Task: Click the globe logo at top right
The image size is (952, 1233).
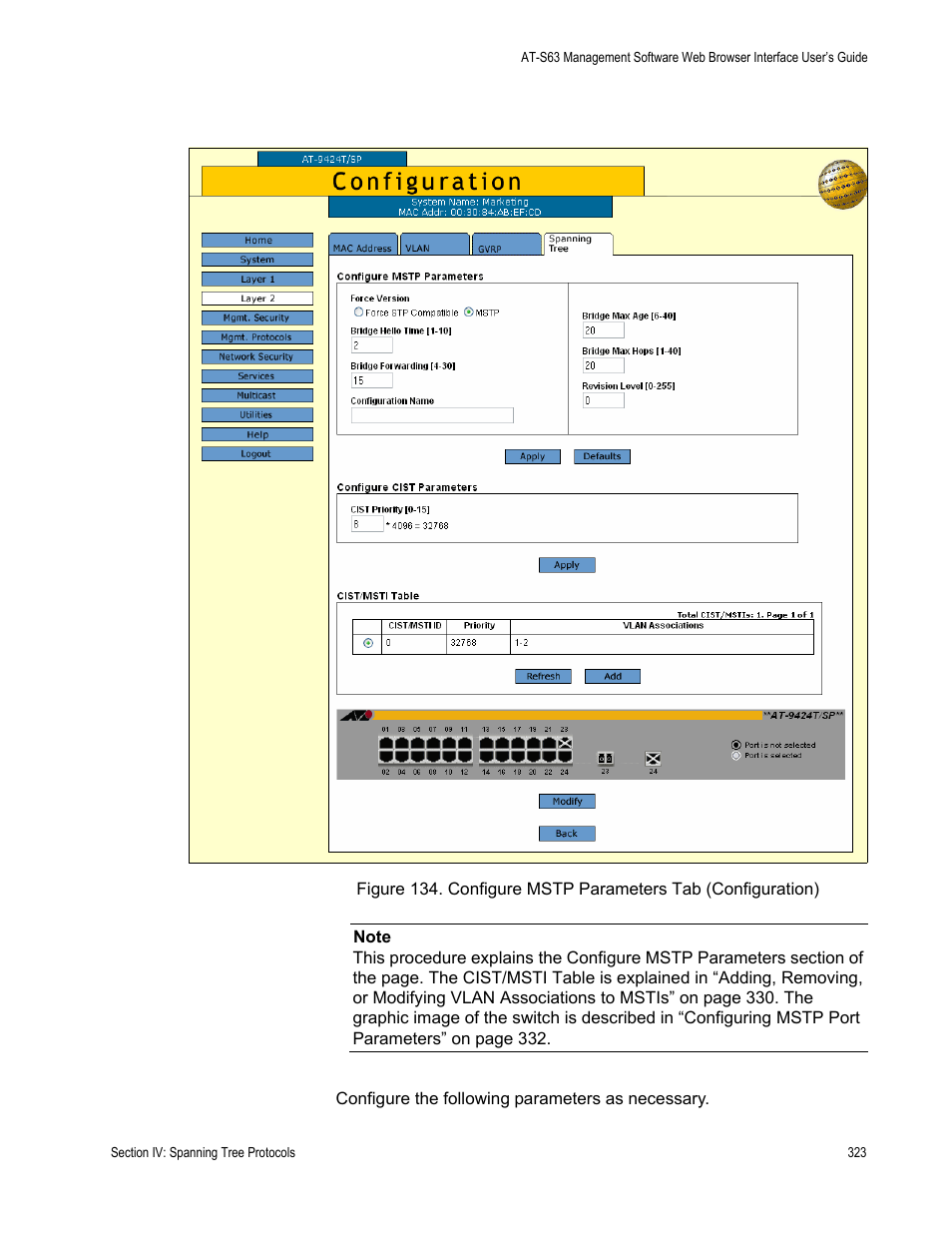Action: pos(842,184)
